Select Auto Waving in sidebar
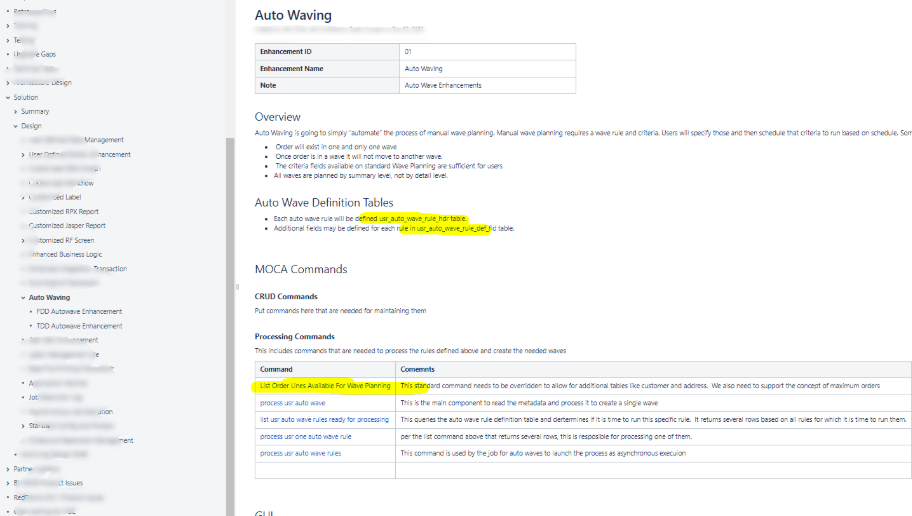Image resolution: width=912 pixels, height=516 pixels. 49,297
